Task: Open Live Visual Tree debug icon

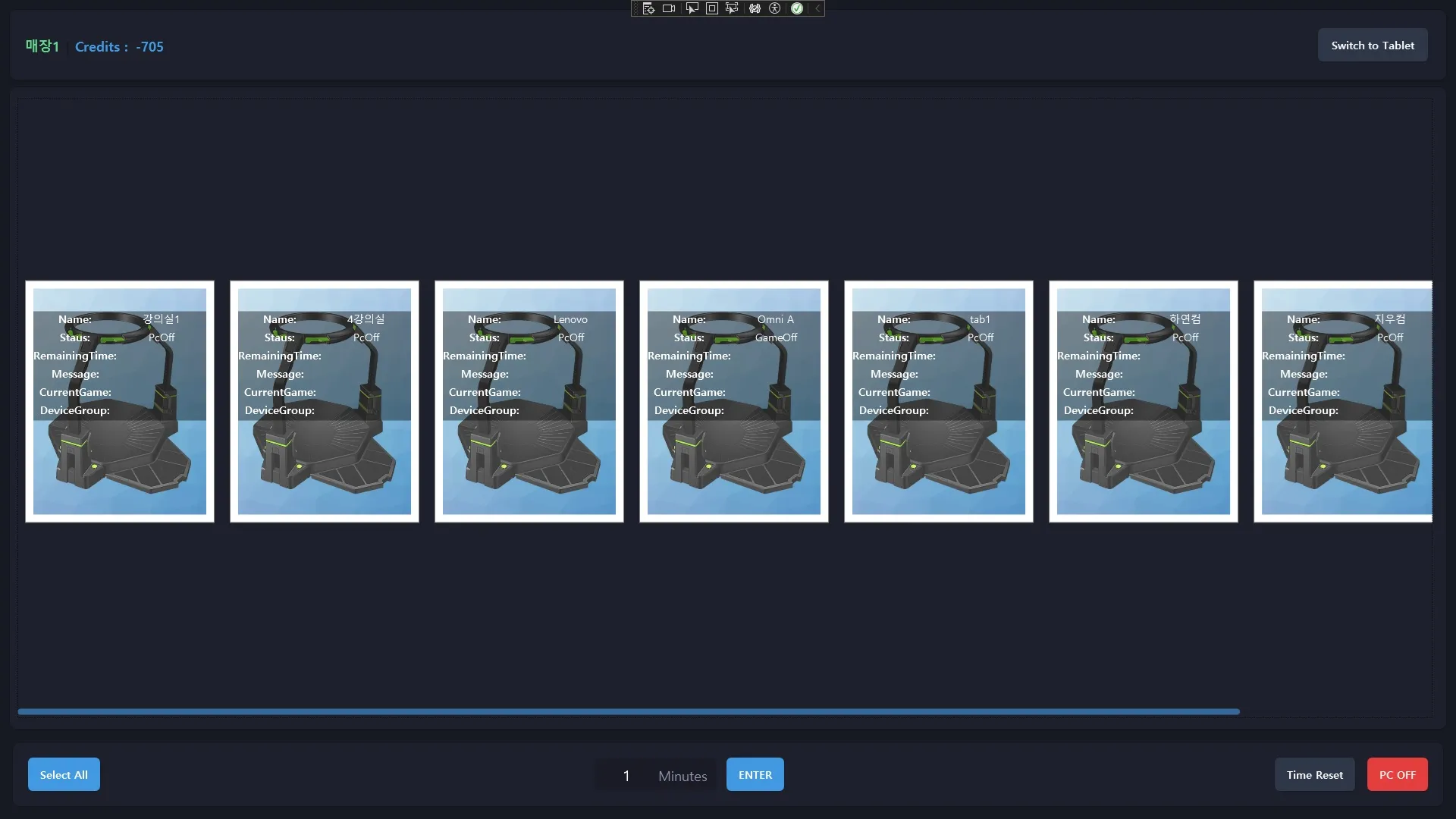Action: tap(648, 8)
